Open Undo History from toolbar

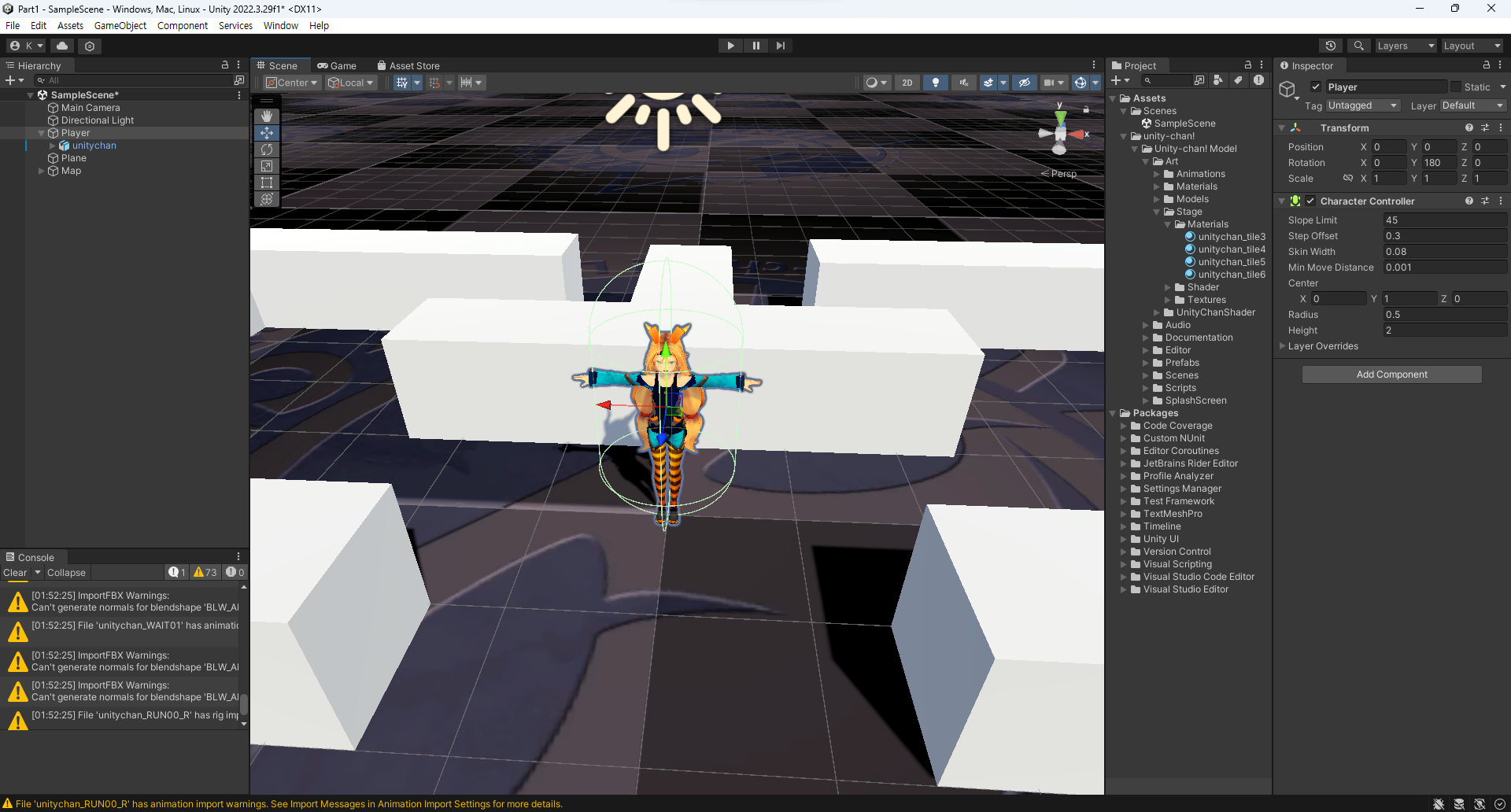click(x=1331, y=46)
